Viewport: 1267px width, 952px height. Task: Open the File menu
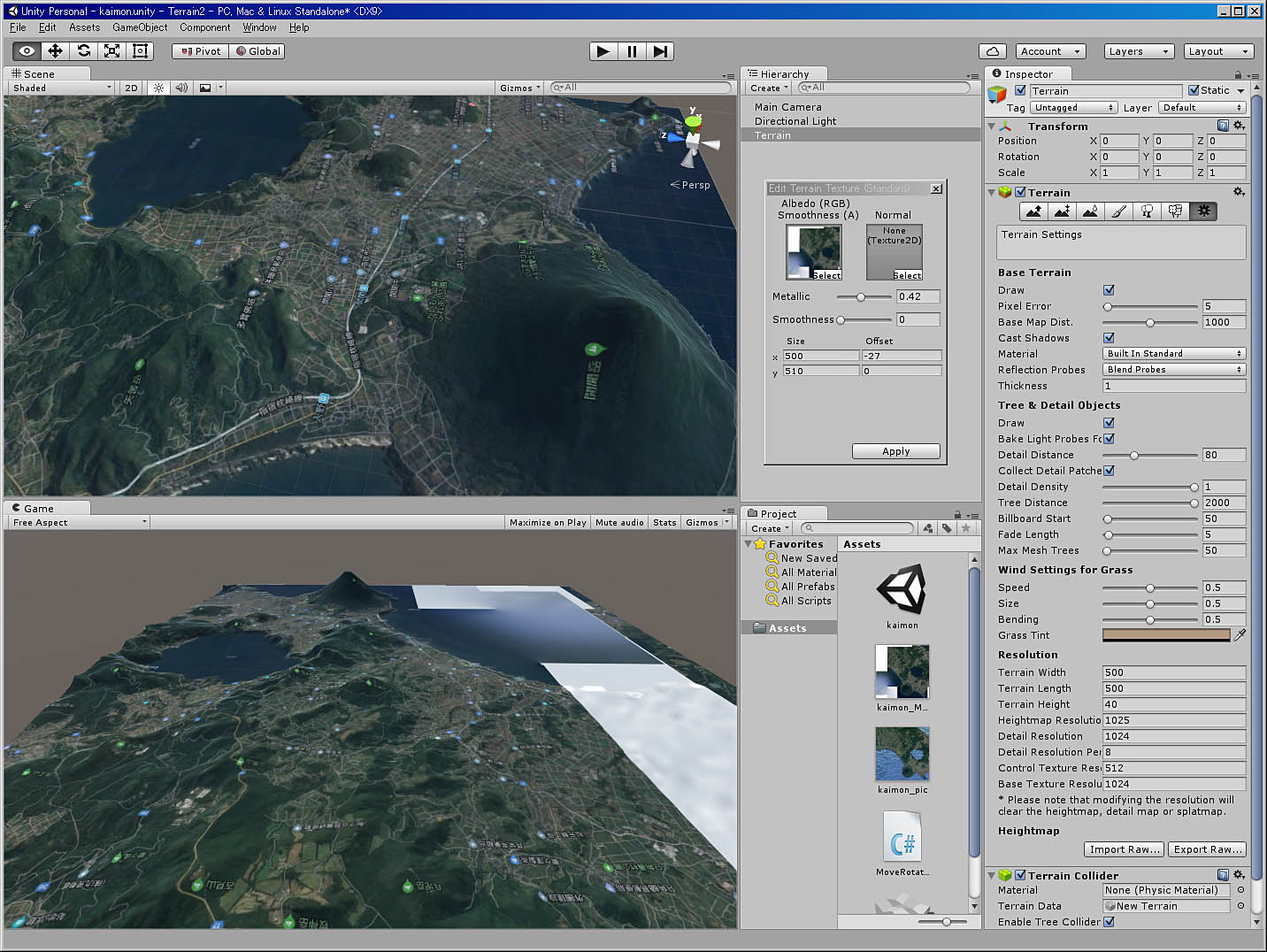tap(18, 27)
